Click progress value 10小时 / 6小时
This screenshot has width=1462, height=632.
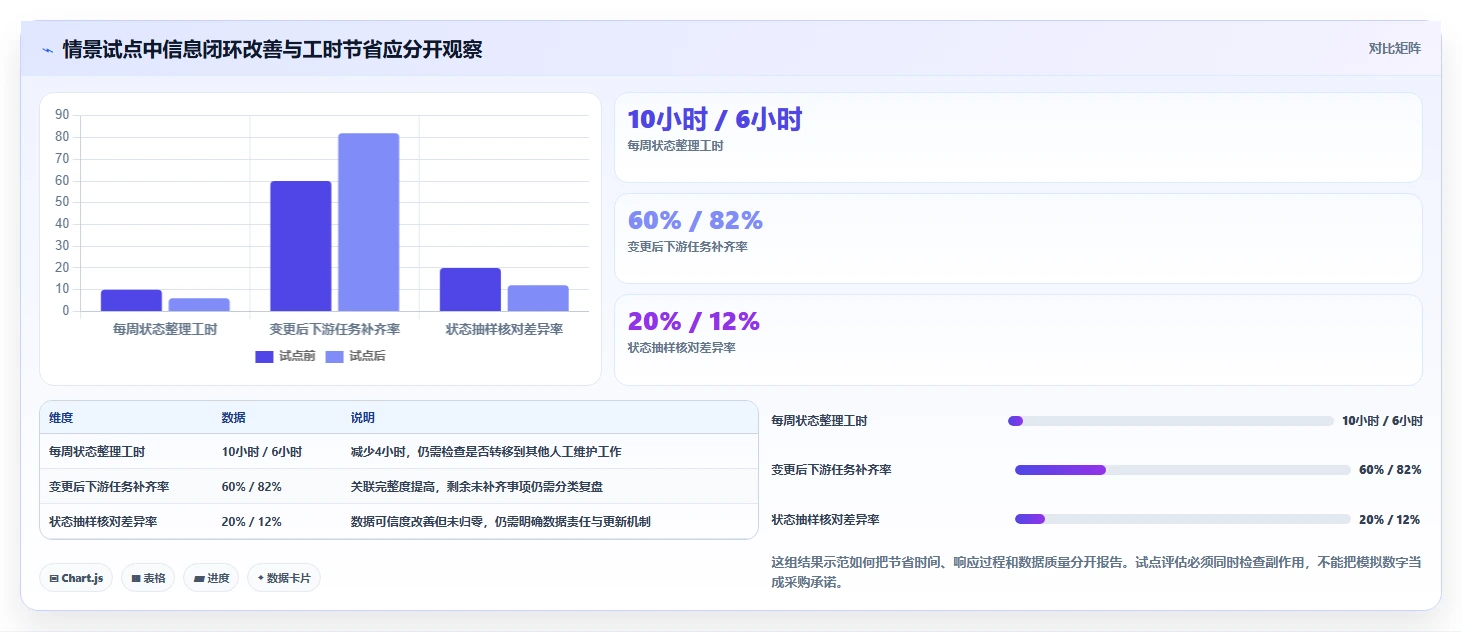point(1382,421)
